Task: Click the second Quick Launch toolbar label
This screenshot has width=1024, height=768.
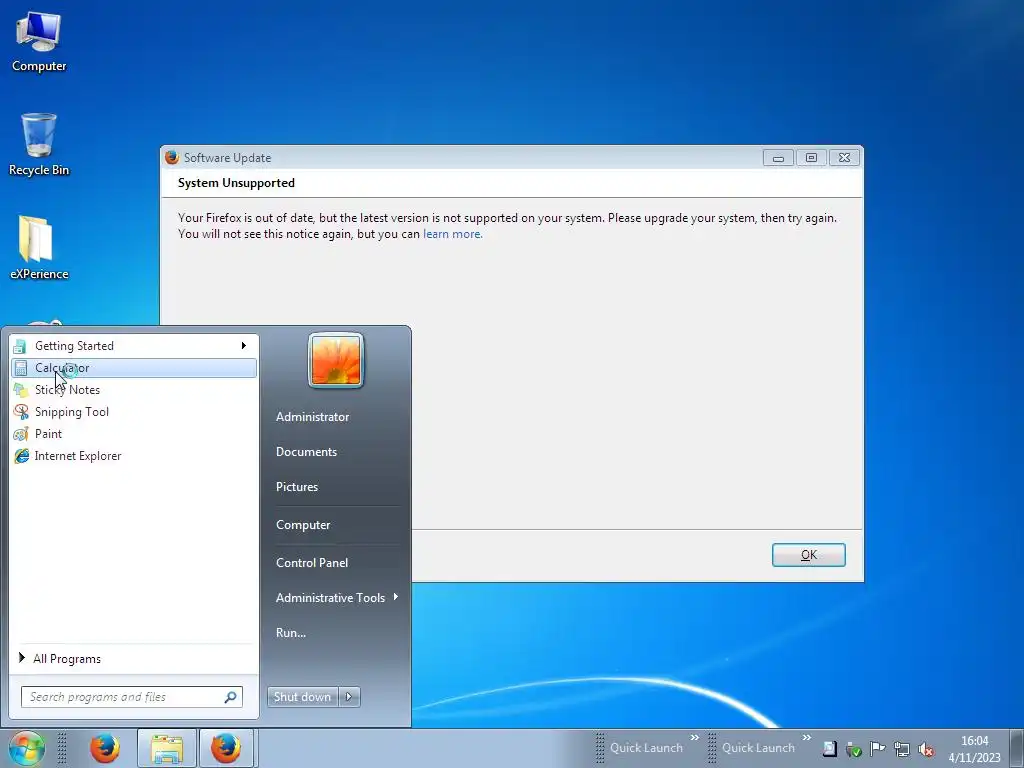Action: pos(758,748)
